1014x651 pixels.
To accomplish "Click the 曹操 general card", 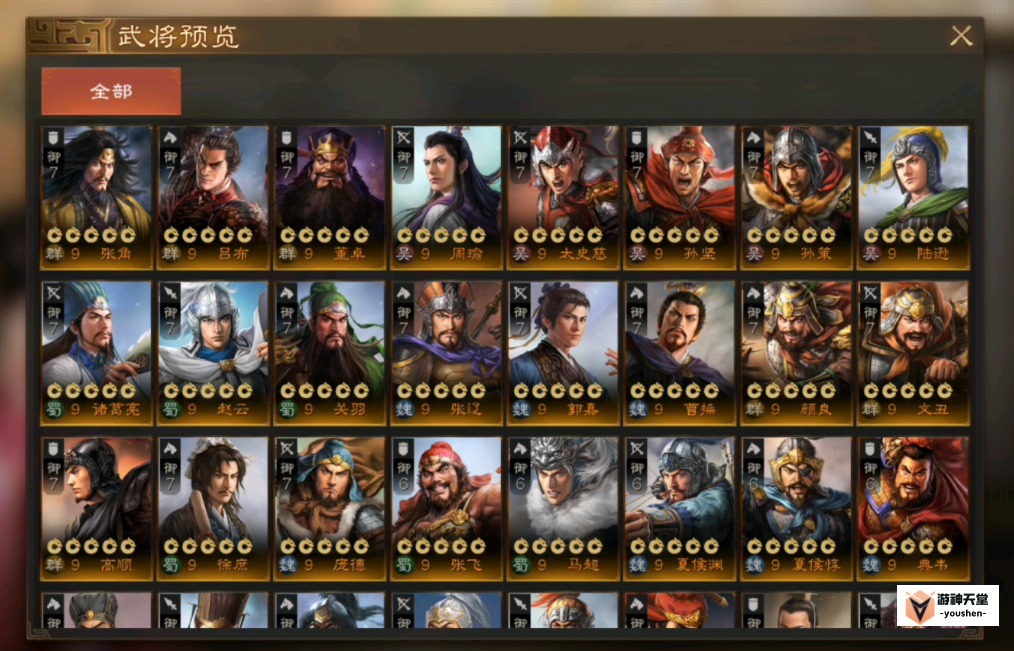I will [680, 353].
